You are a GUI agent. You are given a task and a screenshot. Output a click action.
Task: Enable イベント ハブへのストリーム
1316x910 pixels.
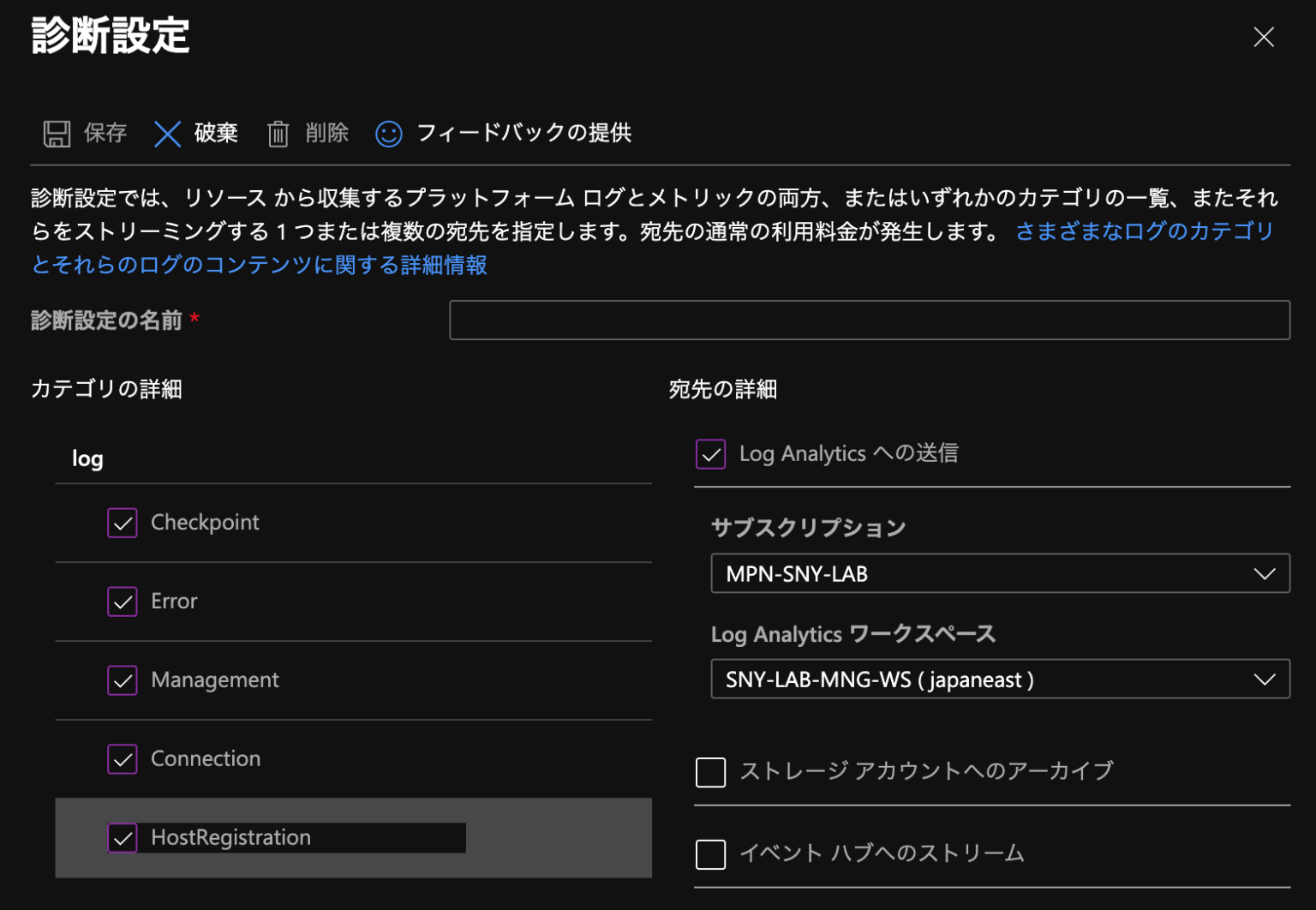point(710,853)
